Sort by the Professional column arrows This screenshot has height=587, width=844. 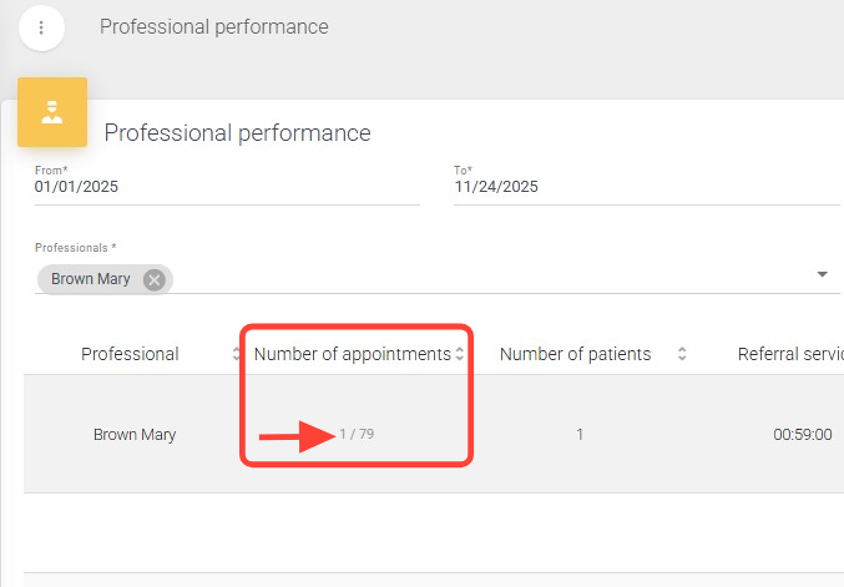236,354
